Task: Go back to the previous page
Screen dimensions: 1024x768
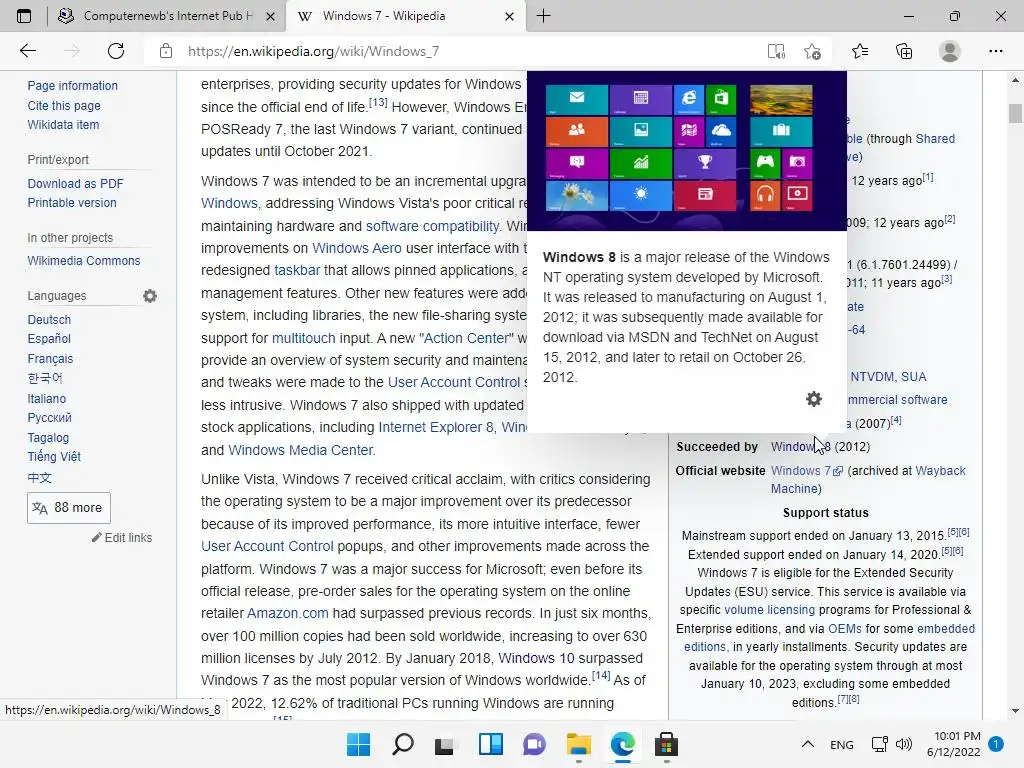Action: (27, 51)
